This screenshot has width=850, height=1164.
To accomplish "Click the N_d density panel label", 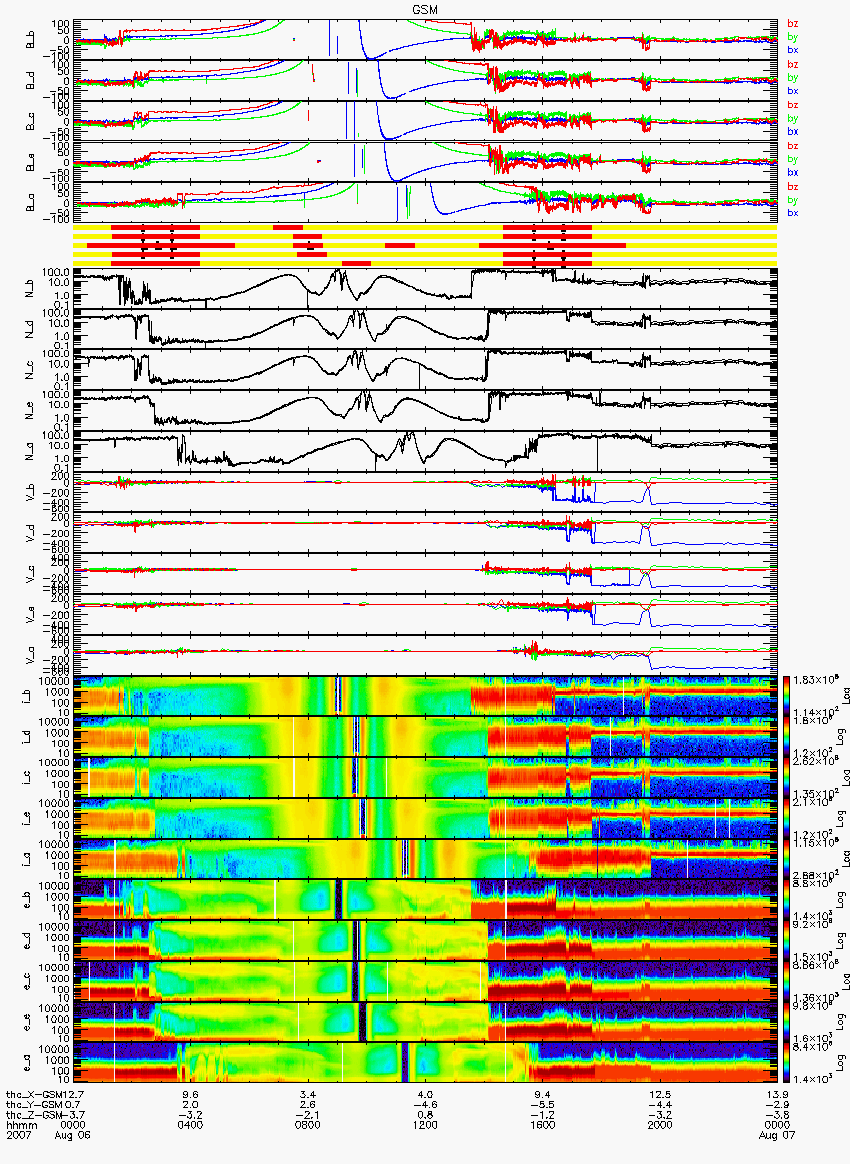I will 31,330.
